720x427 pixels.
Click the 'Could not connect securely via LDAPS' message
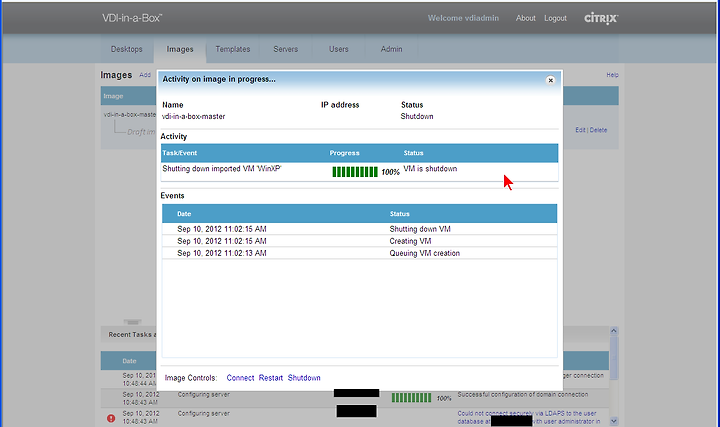coord(529,417)
